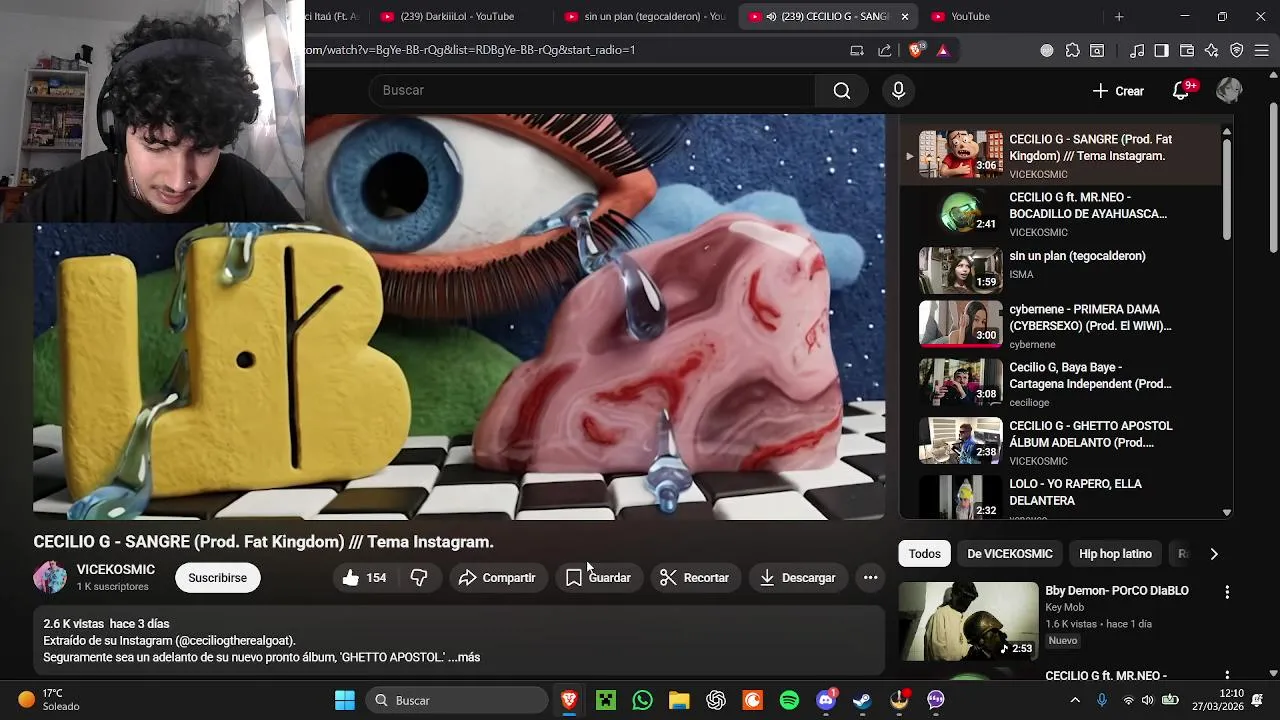Open the weather widget 17°C Soleado
This screenshot has height=720, width=1280.
pyautogui.click(x=48, y=700)
